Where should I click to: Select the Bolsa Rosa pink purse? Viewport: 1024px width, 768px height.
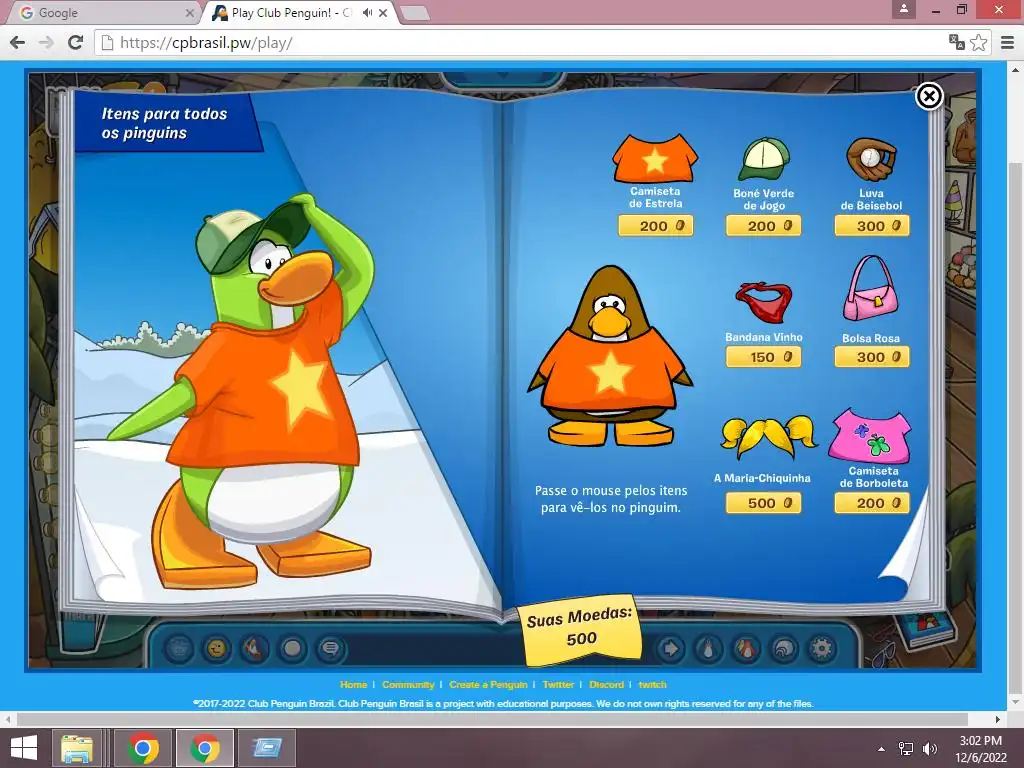click(871, 289)
